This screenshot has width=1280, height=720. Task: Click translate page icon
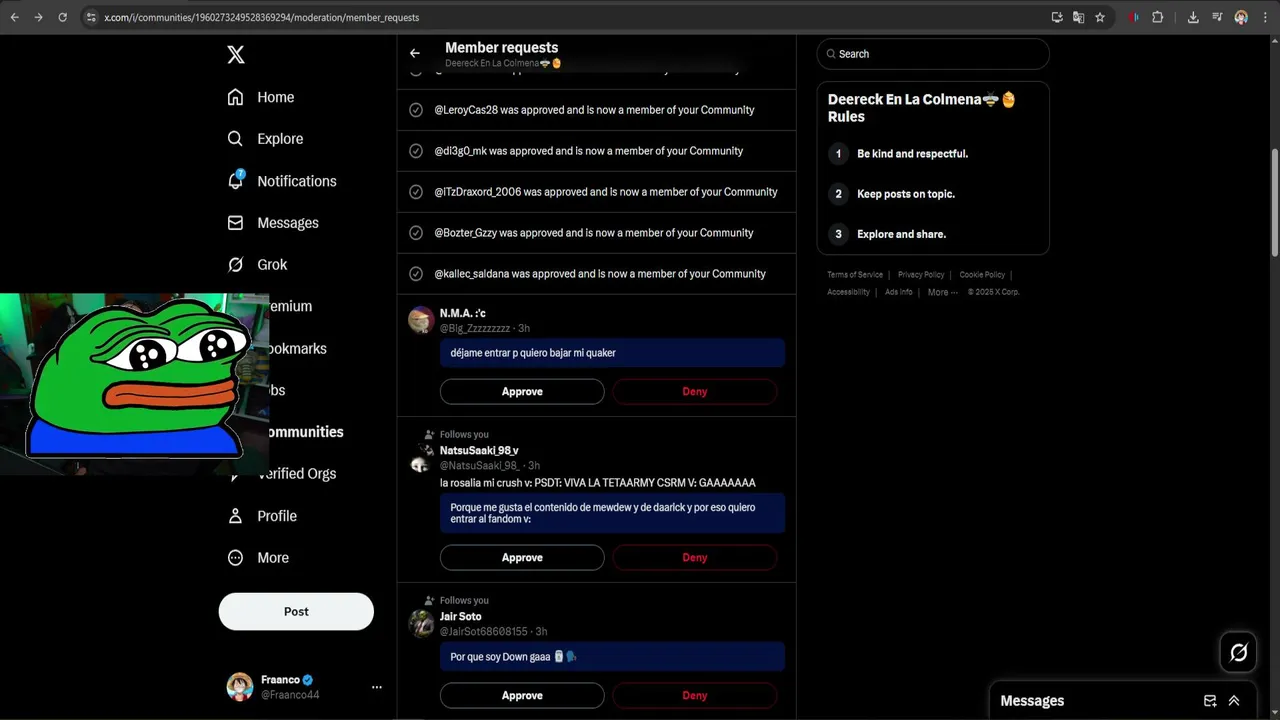tap(1078, 17)
